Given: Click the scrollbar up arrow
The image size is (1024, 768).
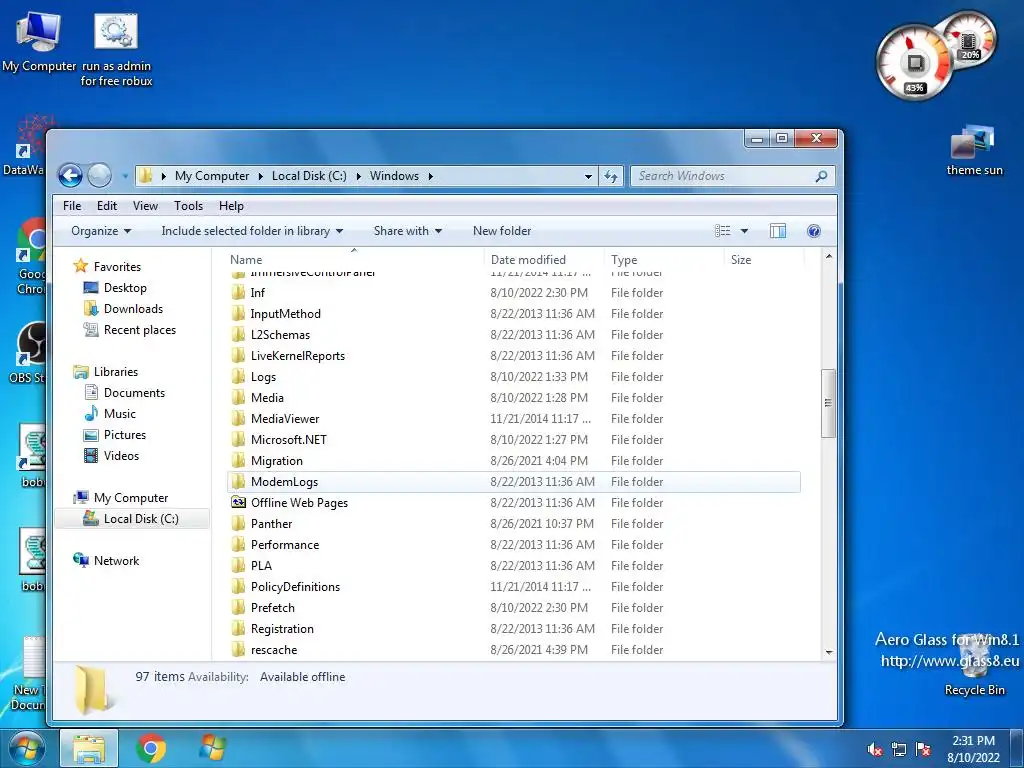Looking at the screenshot, I should click(829, 257).
